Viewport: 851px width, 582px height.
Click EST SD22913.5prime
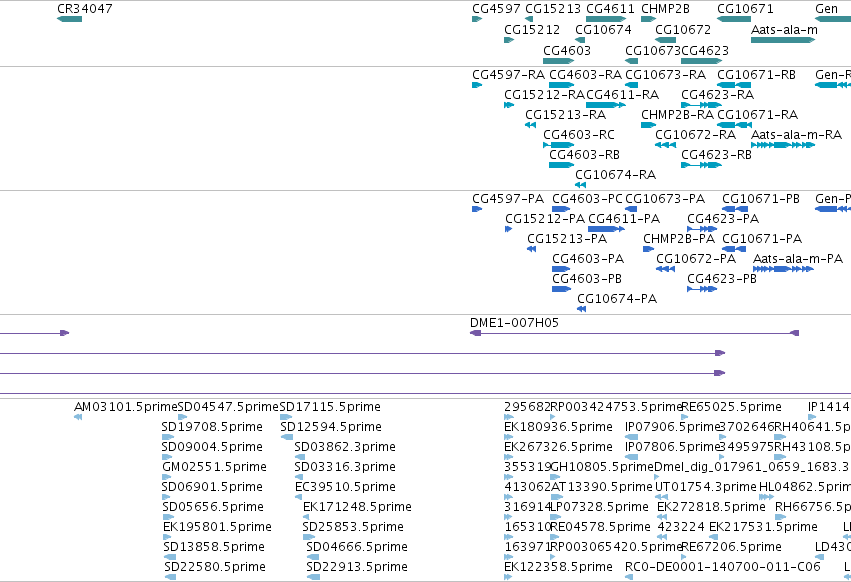pos(312,578)
